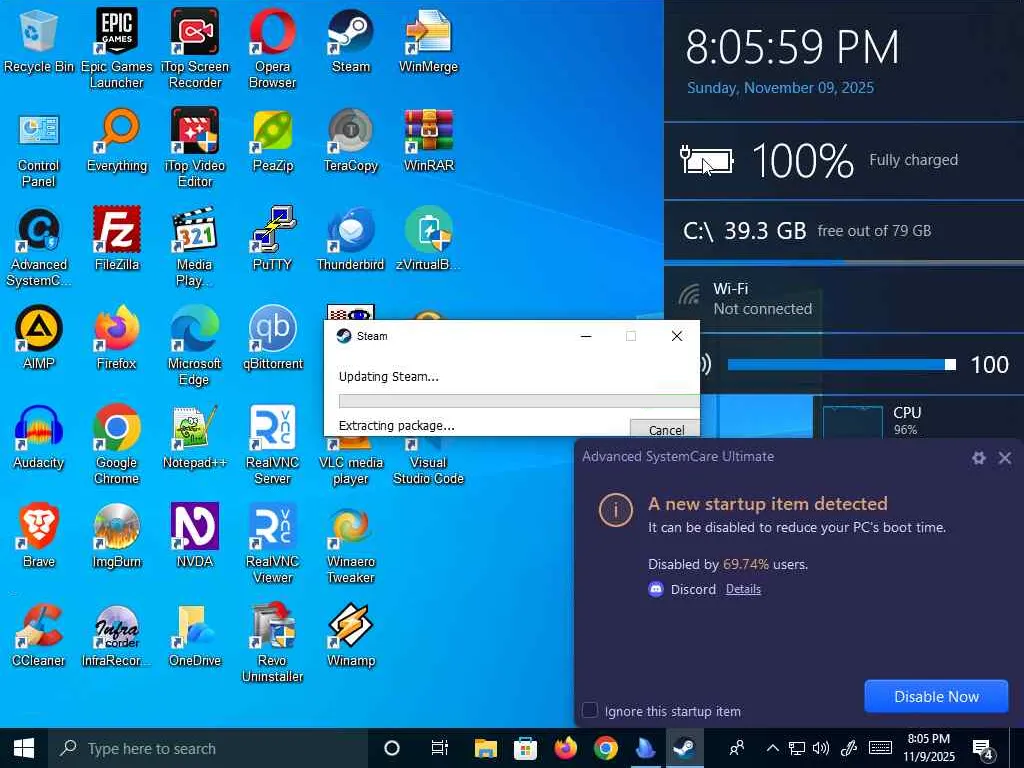
Task: Click the Steam update progress bar
Action: pos(519,401)
